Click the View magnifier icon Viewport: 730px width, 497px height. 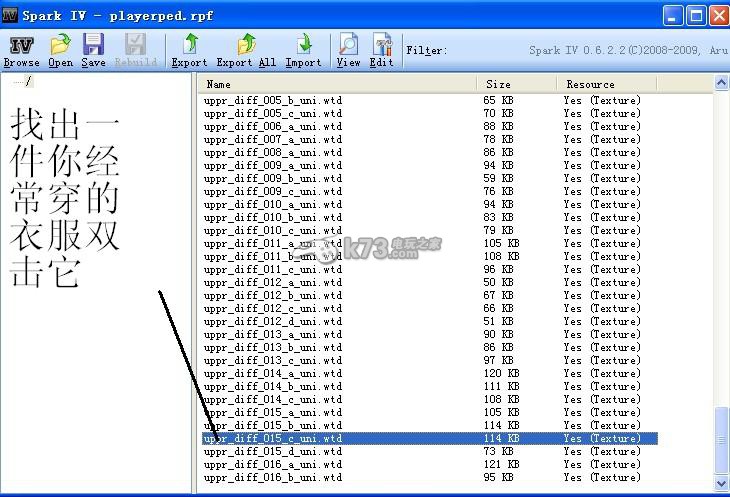(348, 49)
